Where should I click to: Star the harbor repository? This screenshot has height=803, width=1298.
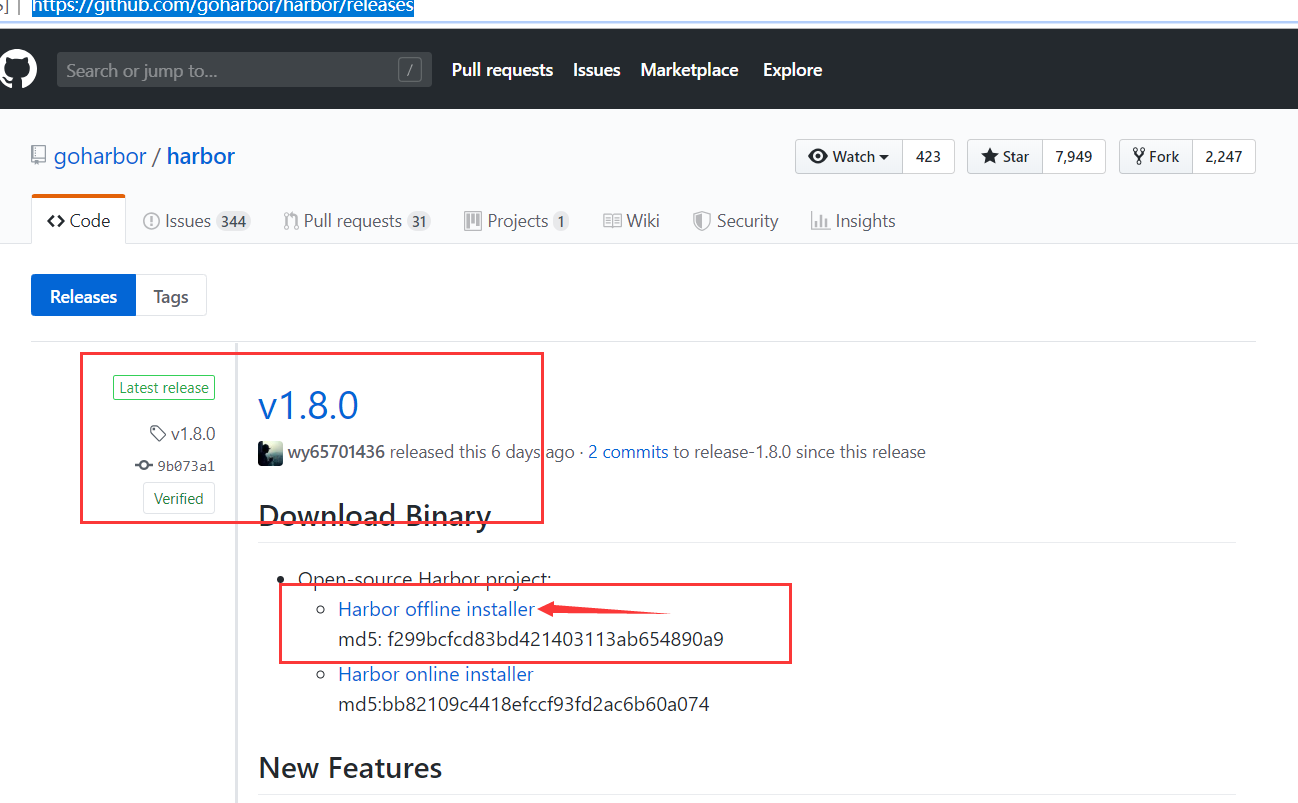(1005, 157)
